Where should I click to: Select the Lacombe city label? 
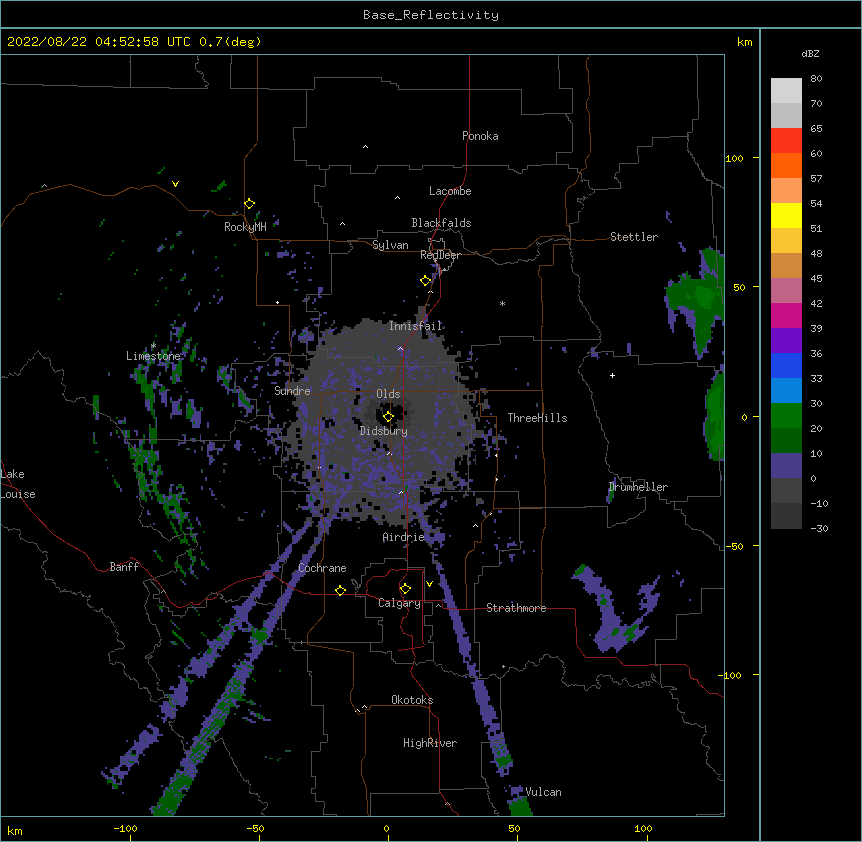click(x=450, y=191)
